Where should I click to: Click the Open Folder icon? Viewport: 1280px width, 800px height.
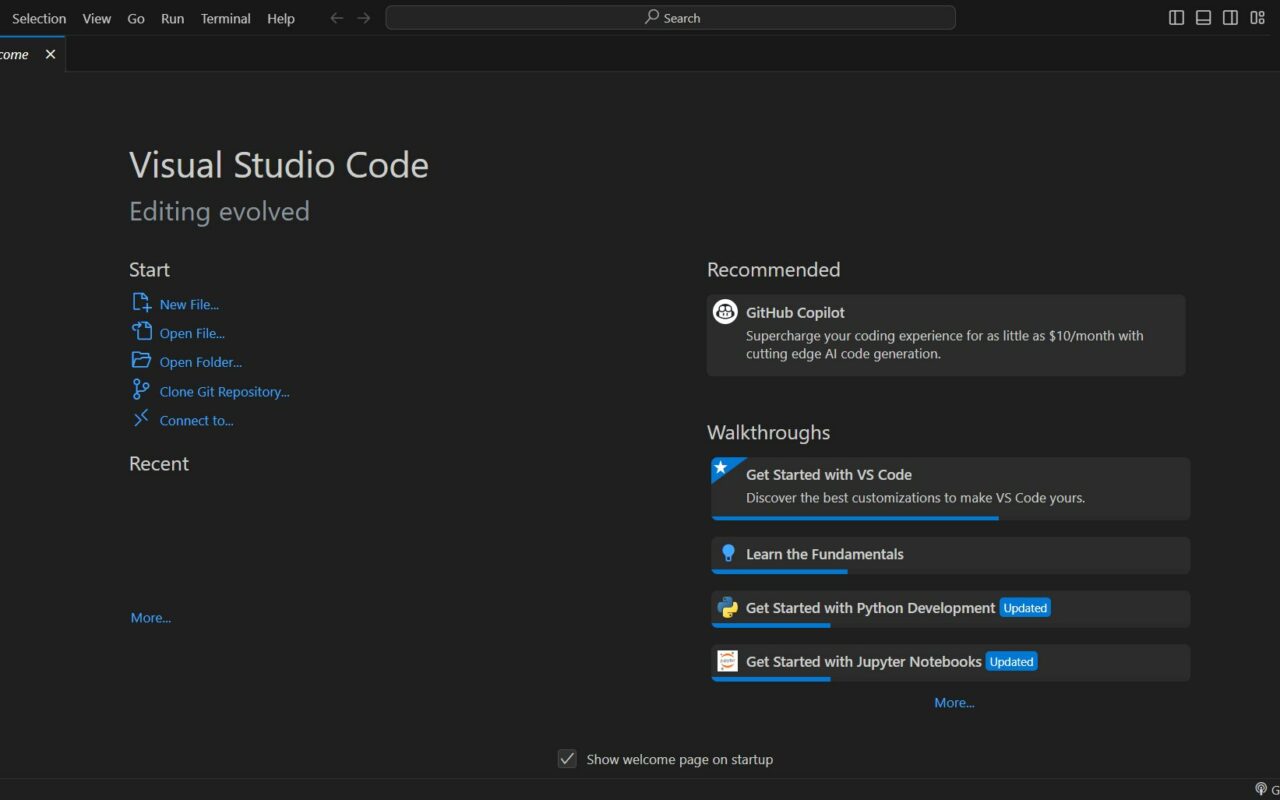[141, 361]
